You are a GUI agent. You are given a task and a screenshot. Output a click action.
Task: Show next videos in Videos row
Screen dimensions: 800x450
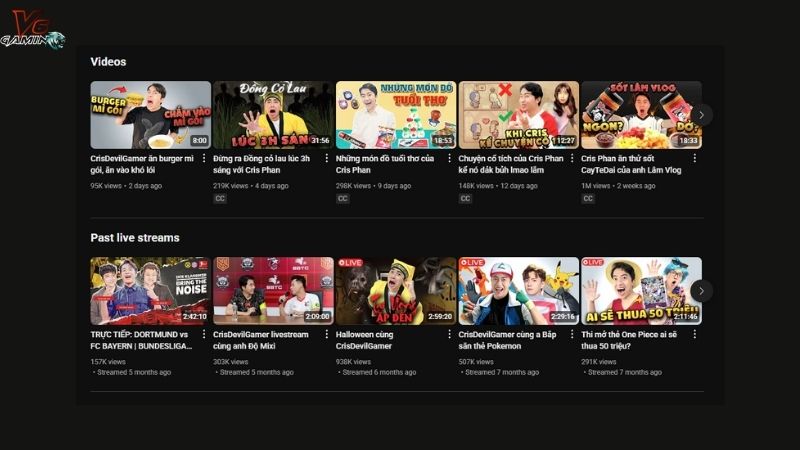coord(702,115)
